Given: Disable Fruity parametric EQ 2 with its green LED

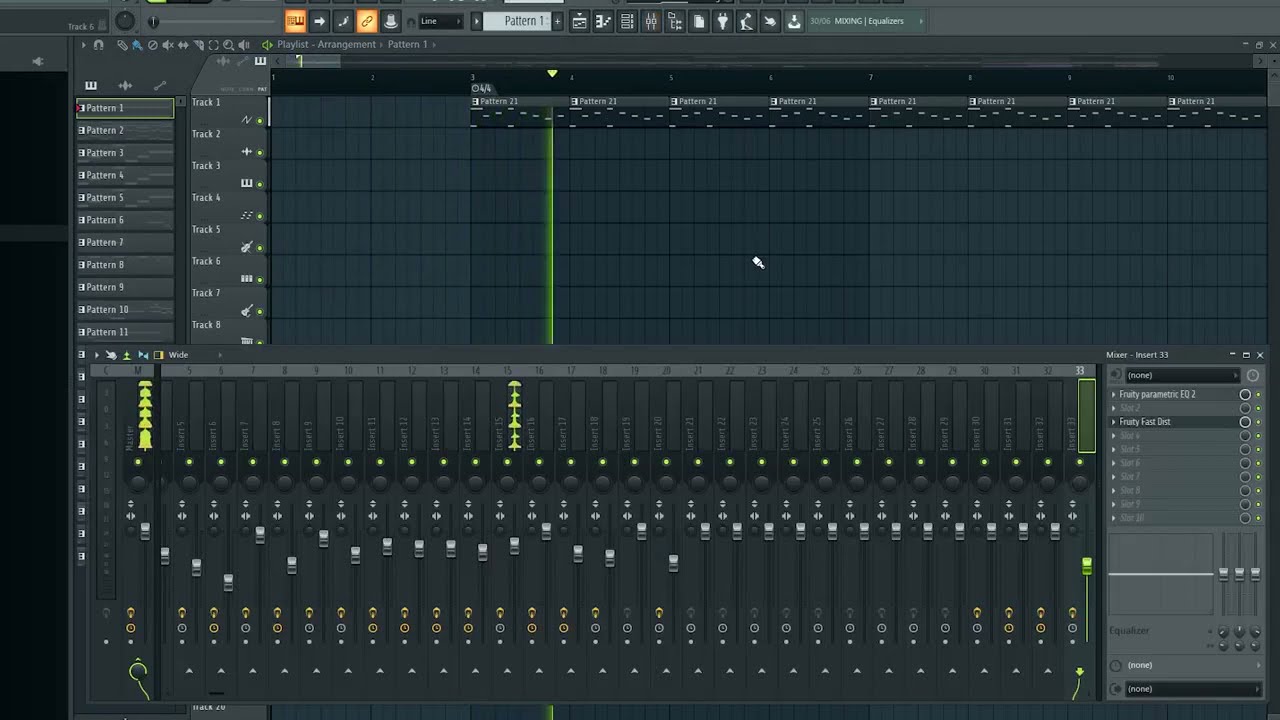Looking at the screenshot, I should pos(1258,395).
